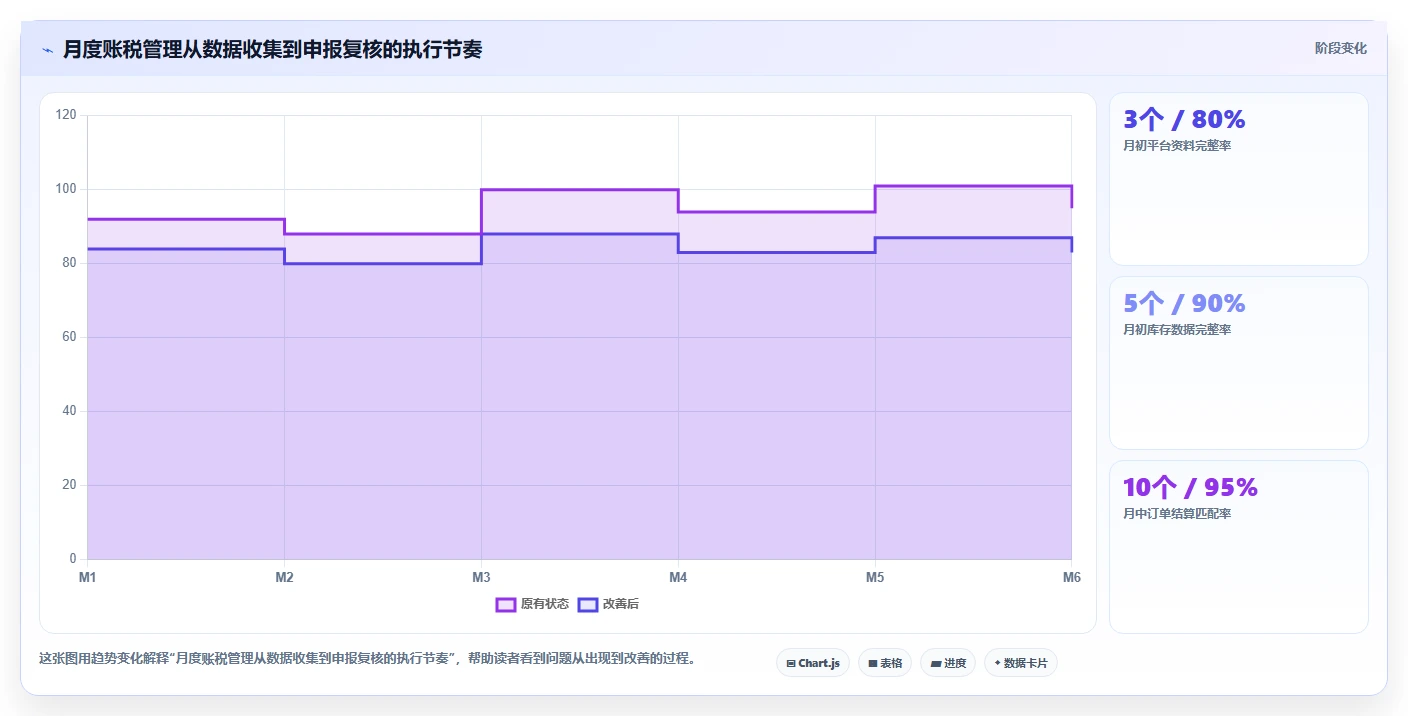Click the lightning icon beside the title
Viewport: 1408px width, 716px height.
(48, 50)
